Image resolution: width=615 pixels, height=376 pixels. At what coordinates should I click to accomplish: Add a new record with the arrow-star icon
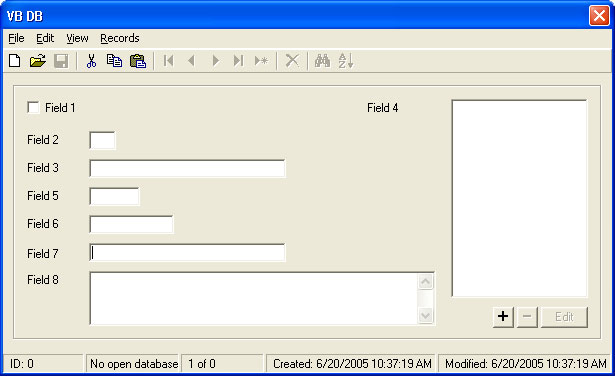[261, 61]
